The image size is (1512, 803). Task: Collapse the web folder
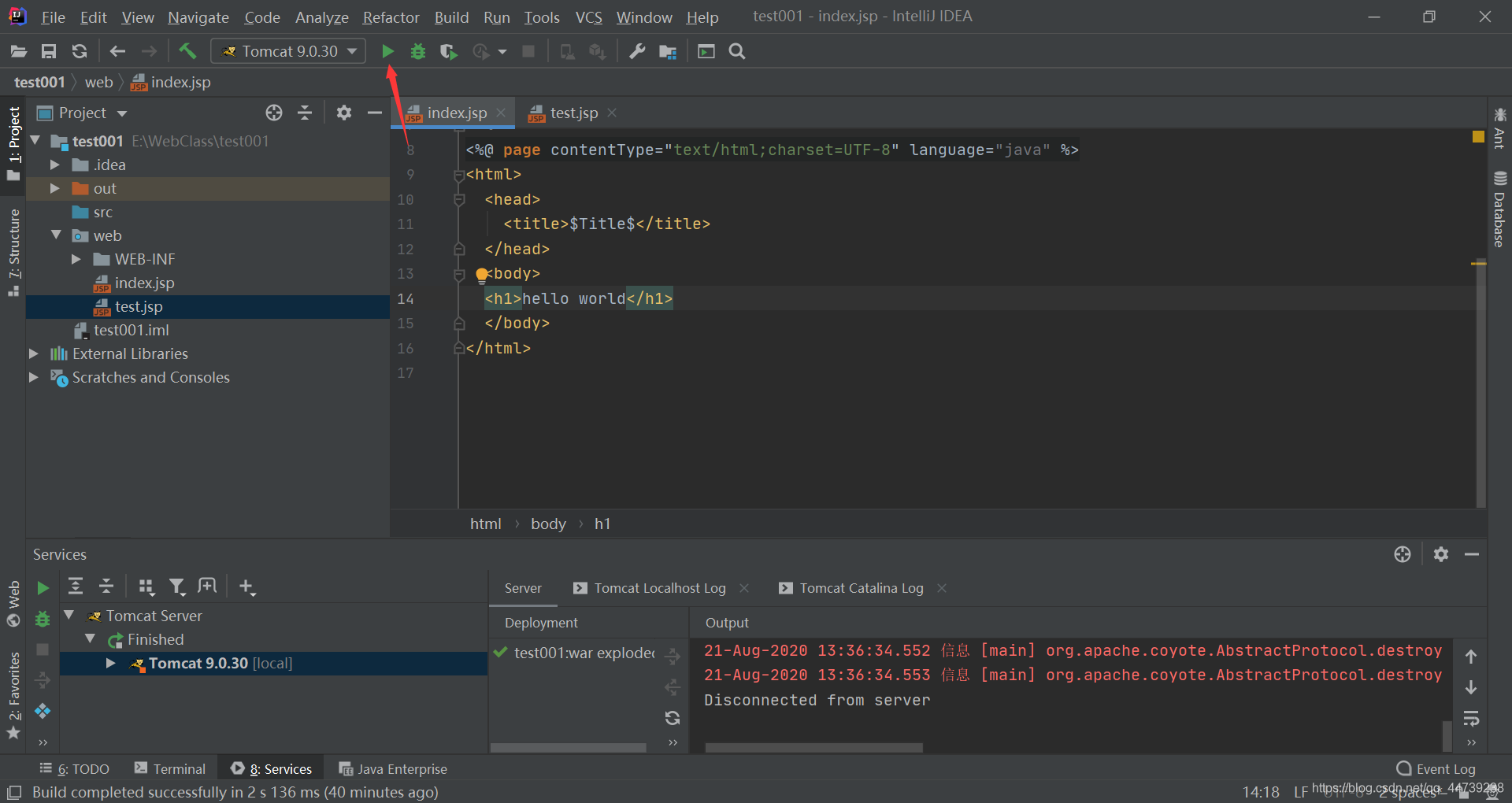click(x=56, y=235)
